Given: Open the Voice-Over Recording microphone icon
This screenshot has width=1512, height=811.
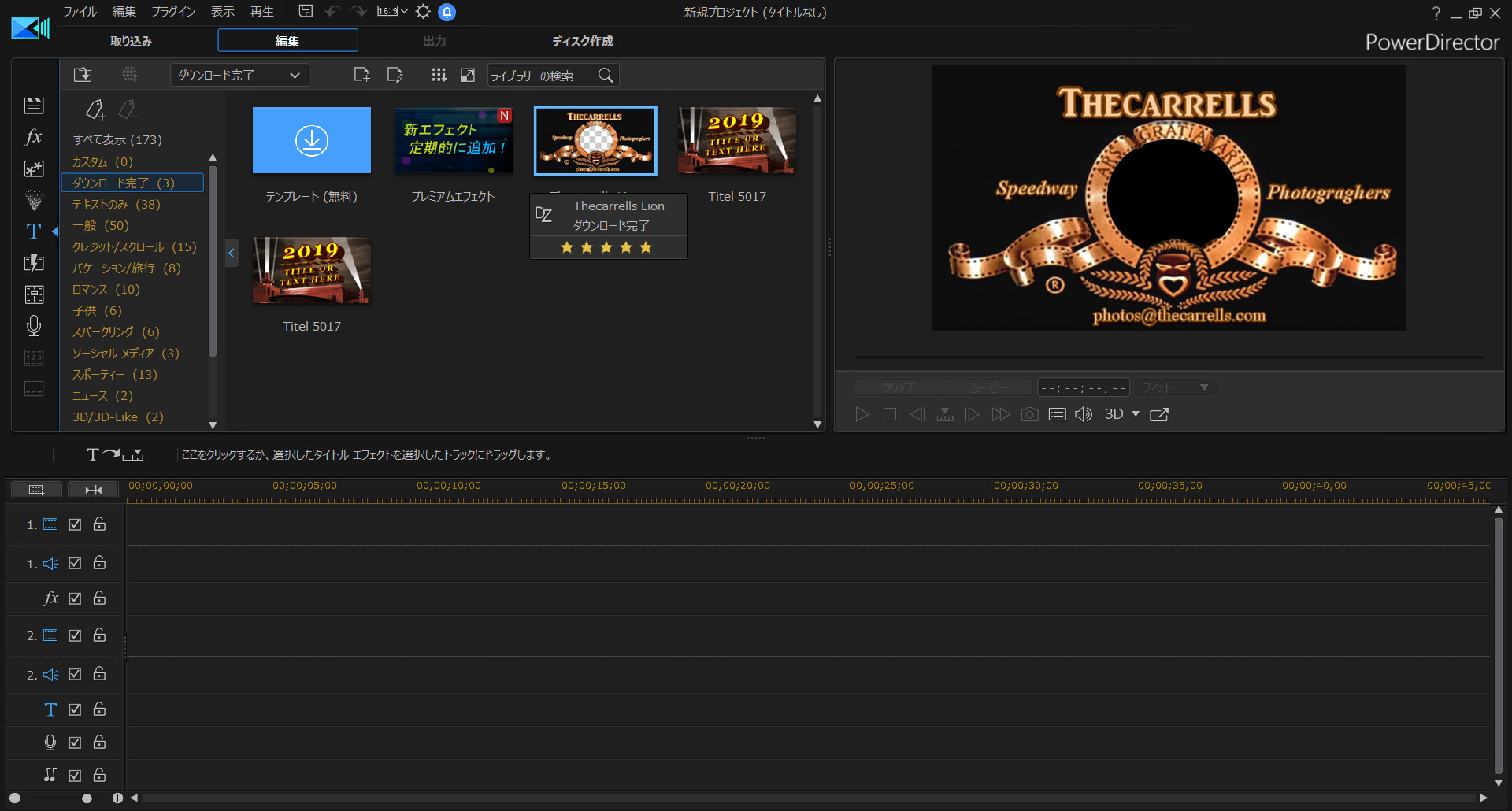Looking at the screenshot, I should 34,326.
